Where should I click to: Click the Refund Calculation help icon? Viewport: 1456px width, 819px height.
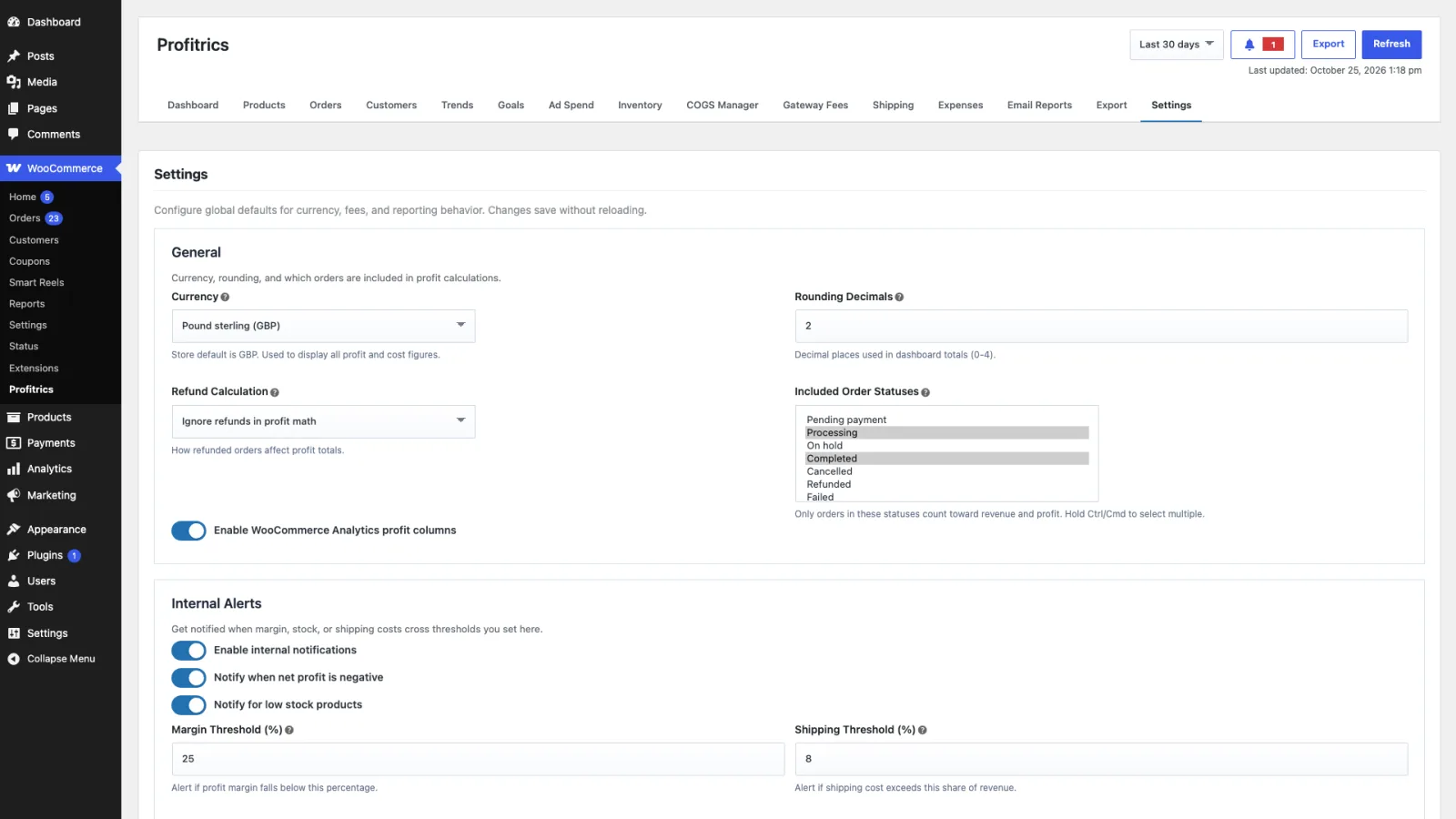[x=275, y=392]
